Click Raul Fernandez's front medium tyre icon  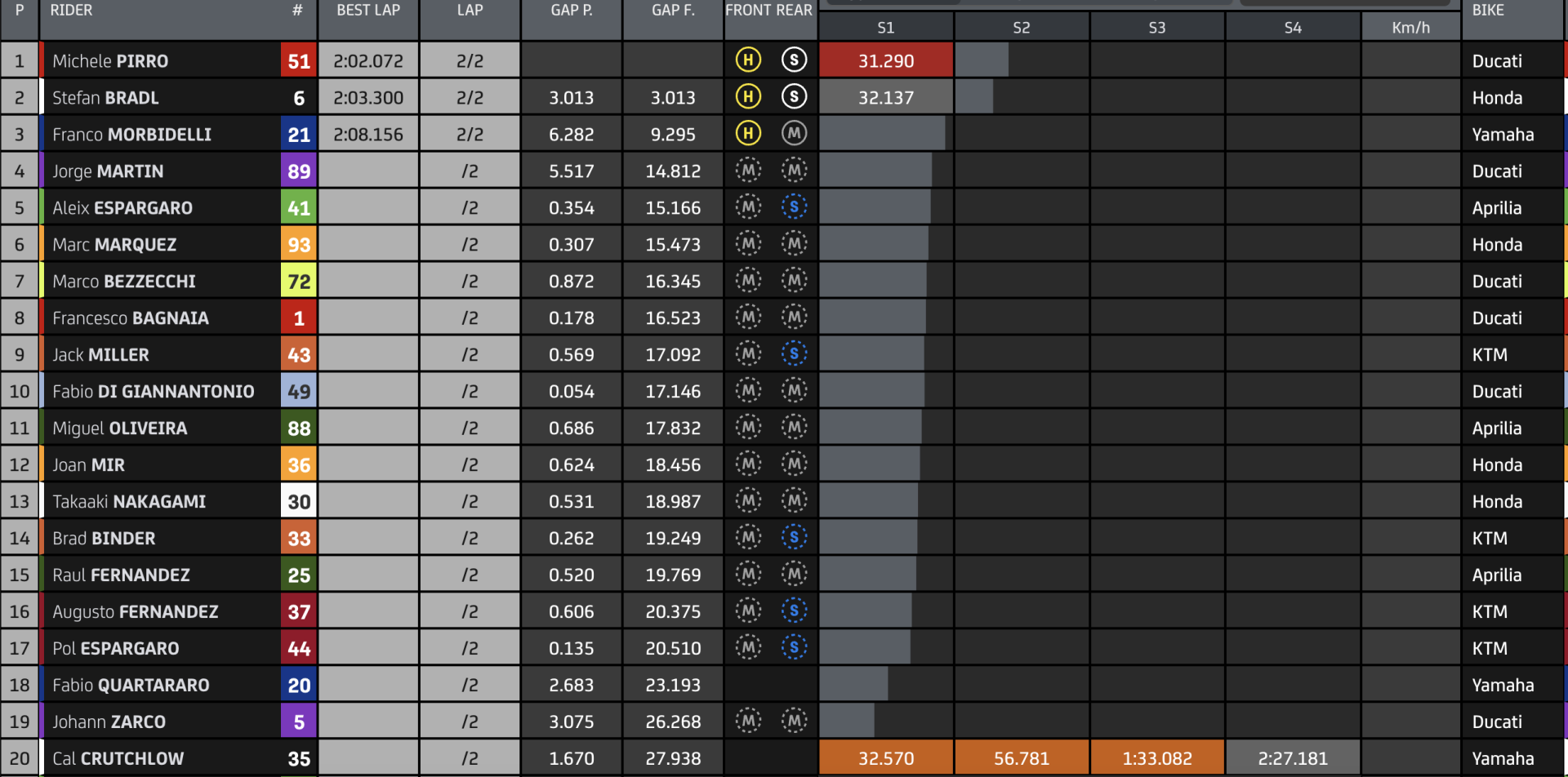tap(748, 575)
